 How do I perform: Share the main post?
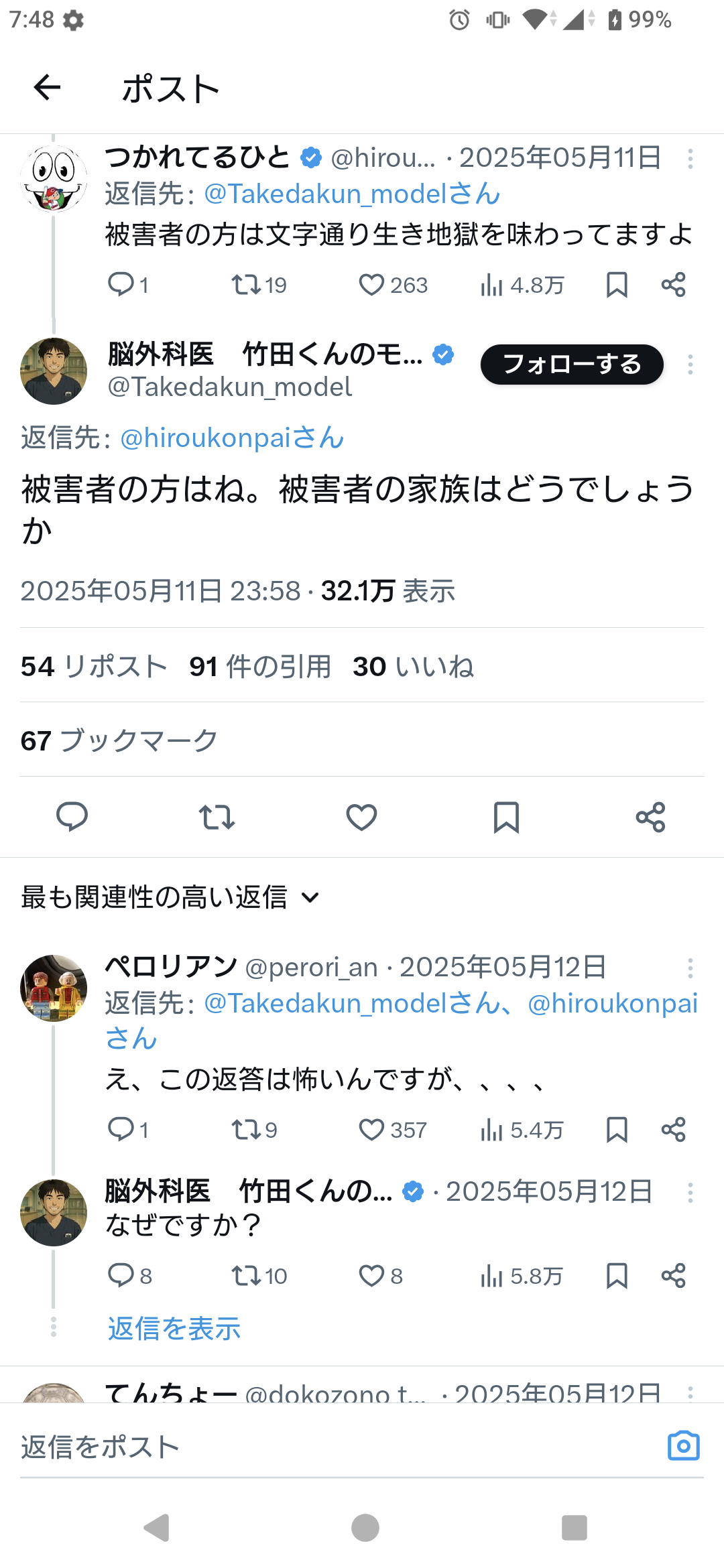click(x=650, y=817)
